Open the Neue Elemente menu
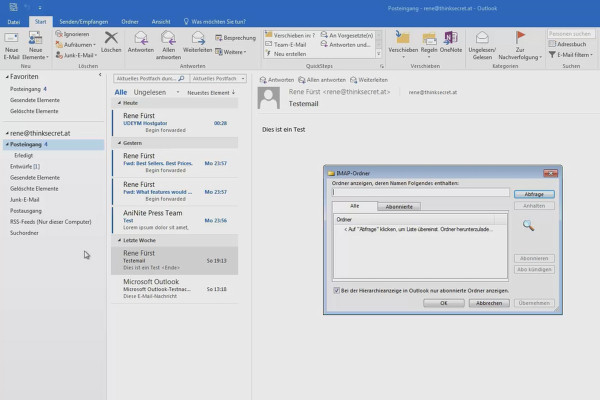This screenshot has height=400, width=600. (35, 46)
